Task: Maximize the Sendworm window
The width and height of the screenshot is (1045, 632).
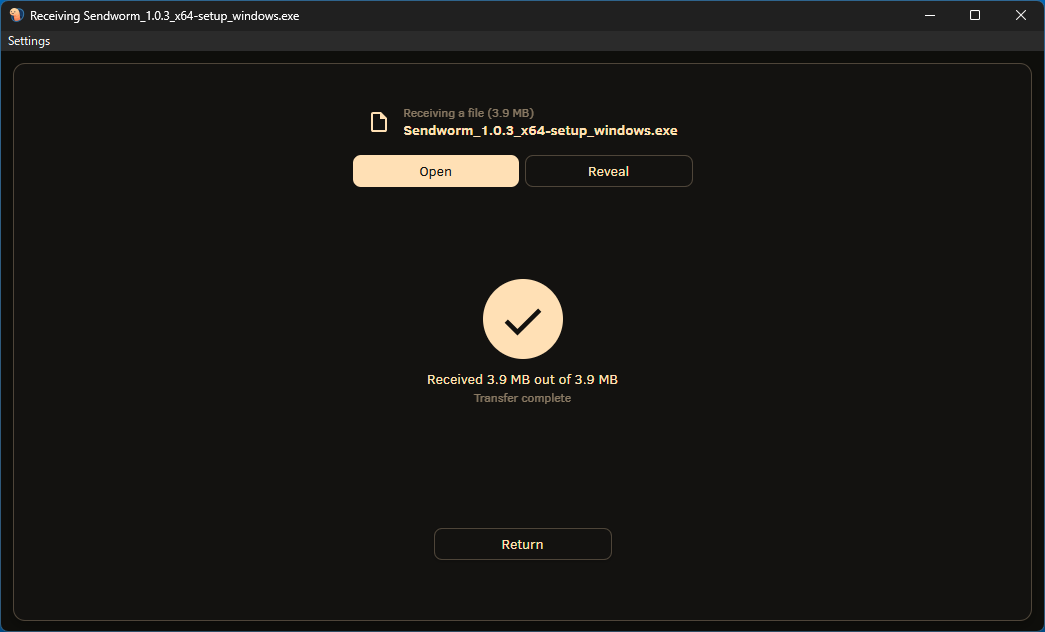Action: [975, 16]
